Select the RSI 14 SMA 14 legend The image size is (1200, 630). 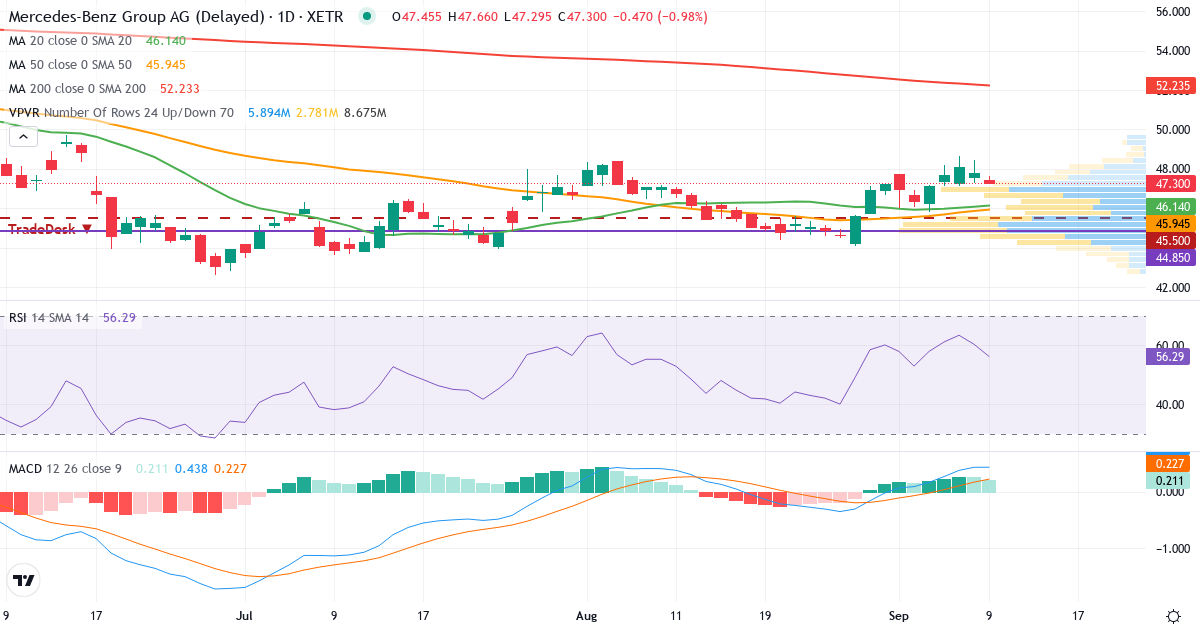49,317
